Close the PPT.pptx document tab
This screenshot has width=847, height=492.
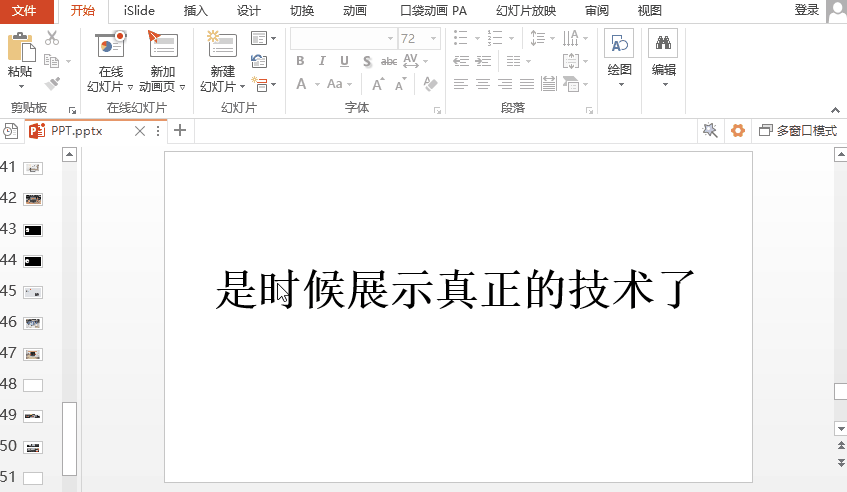click(139, 131)
